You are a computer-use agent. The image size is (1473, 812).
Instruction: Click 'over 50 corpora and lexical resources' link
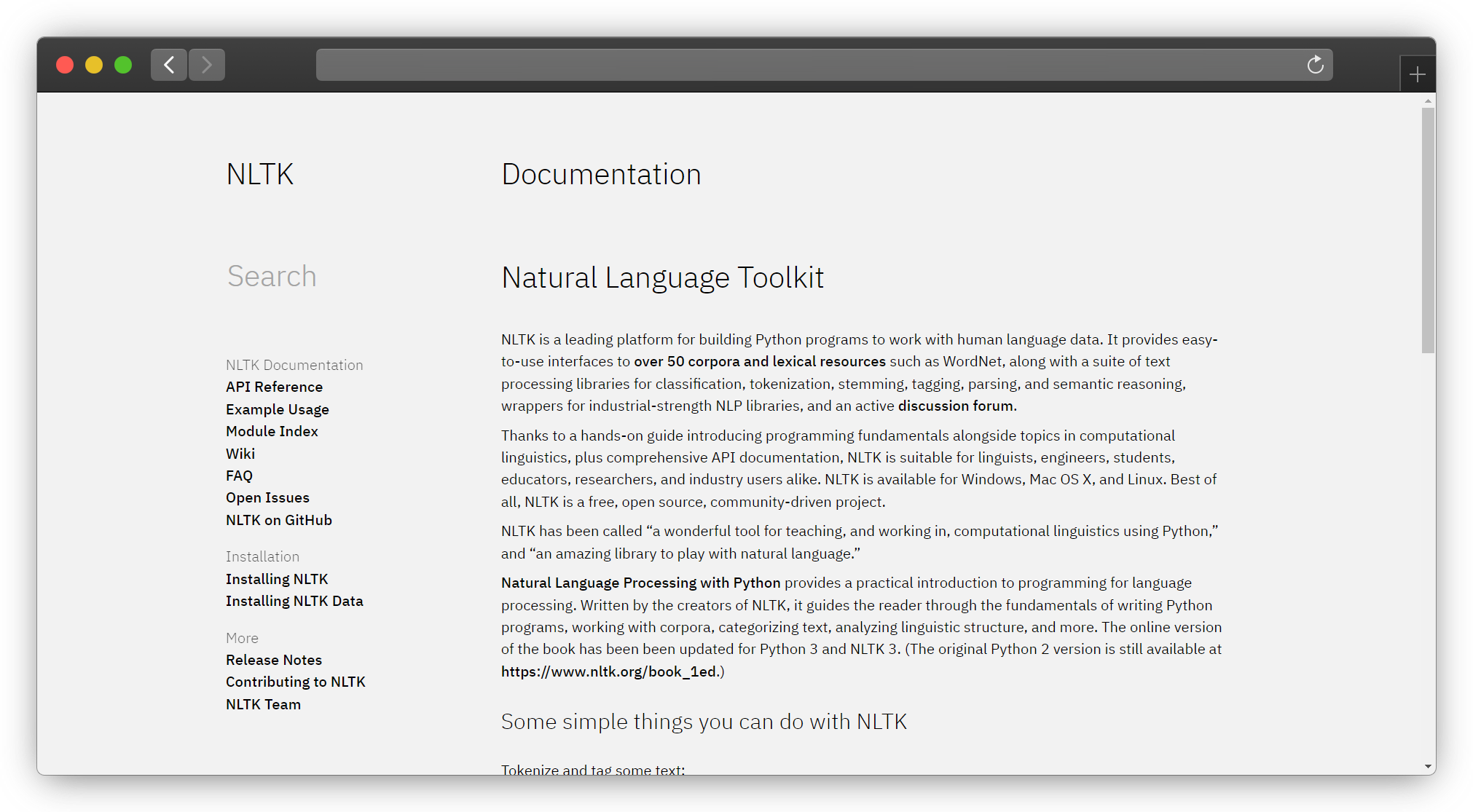(760, 361)
